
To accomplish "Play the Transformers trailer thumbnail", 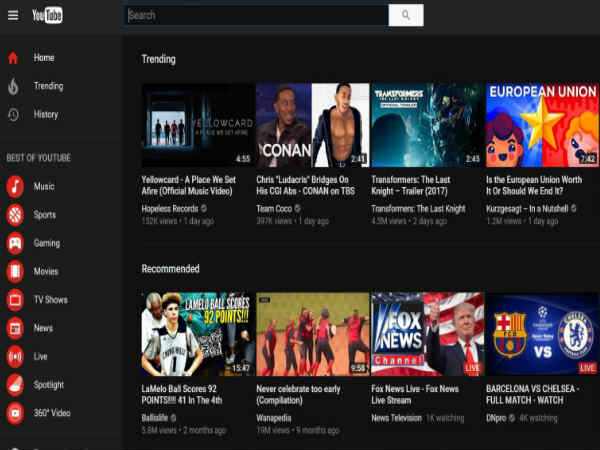I will 427,125.
